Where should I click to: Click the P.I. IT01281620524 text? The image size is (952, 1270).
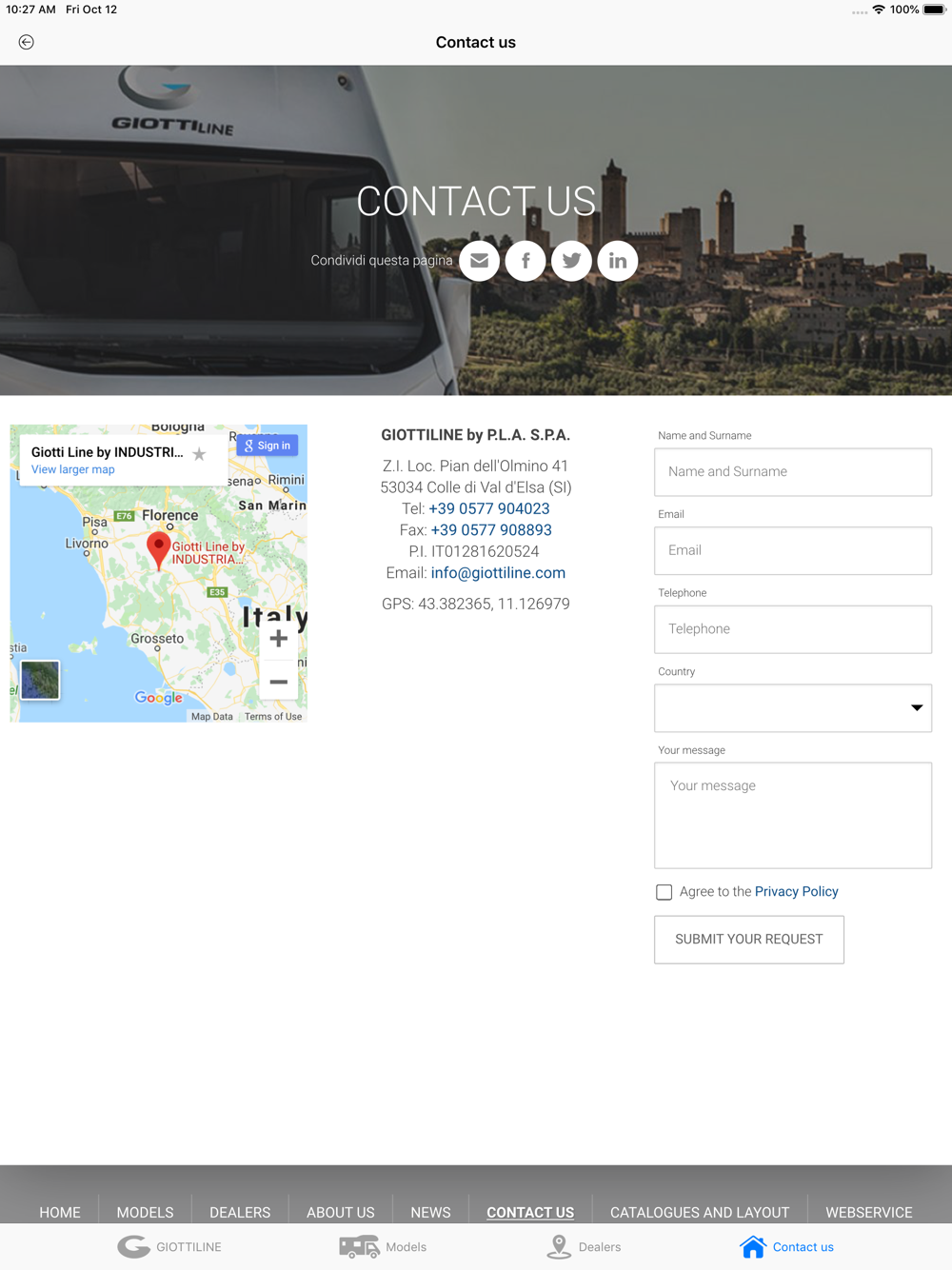pos(474,552)
